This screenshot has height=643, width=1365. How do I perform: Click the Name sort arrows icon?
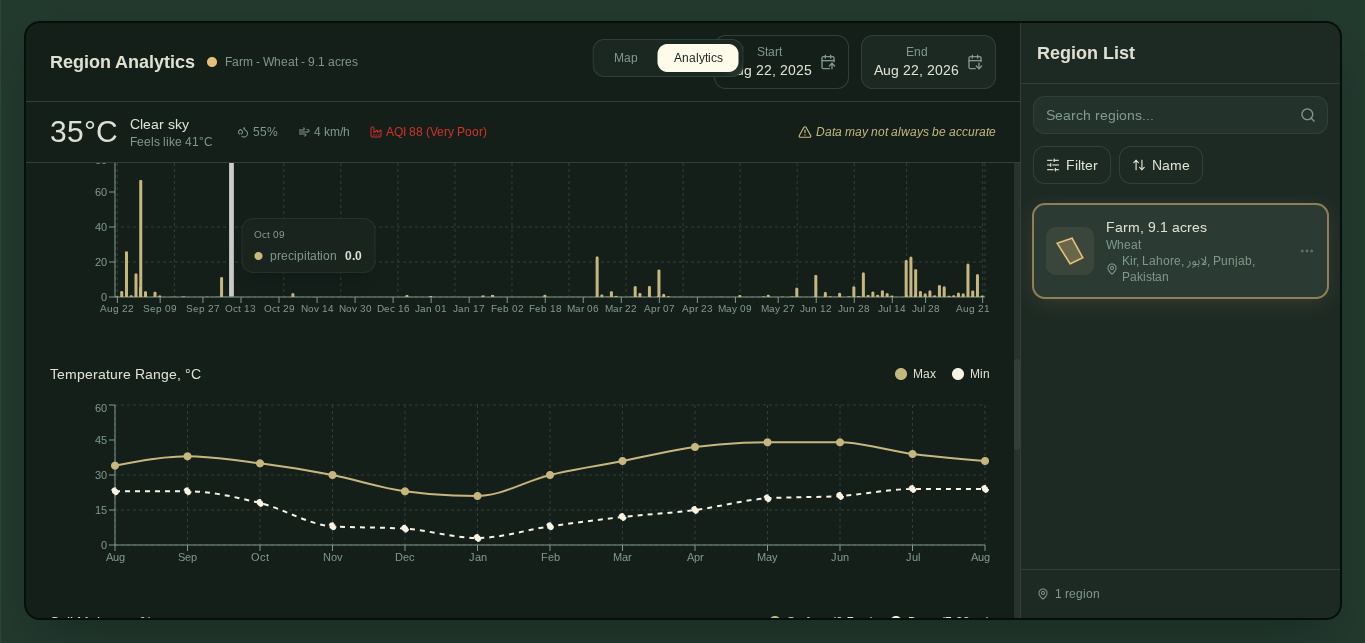tap(1139, 165)
